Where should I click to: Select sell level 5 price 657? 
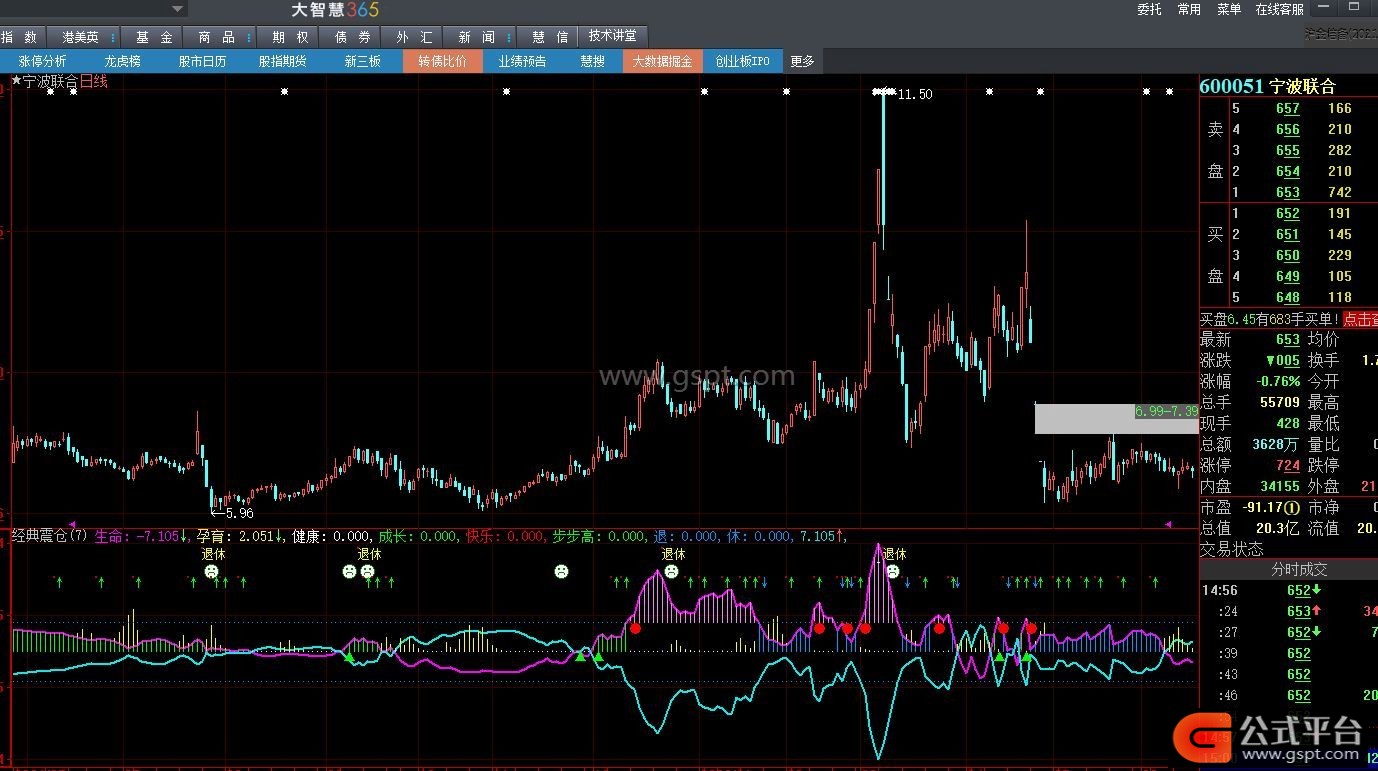[1288, 108]
